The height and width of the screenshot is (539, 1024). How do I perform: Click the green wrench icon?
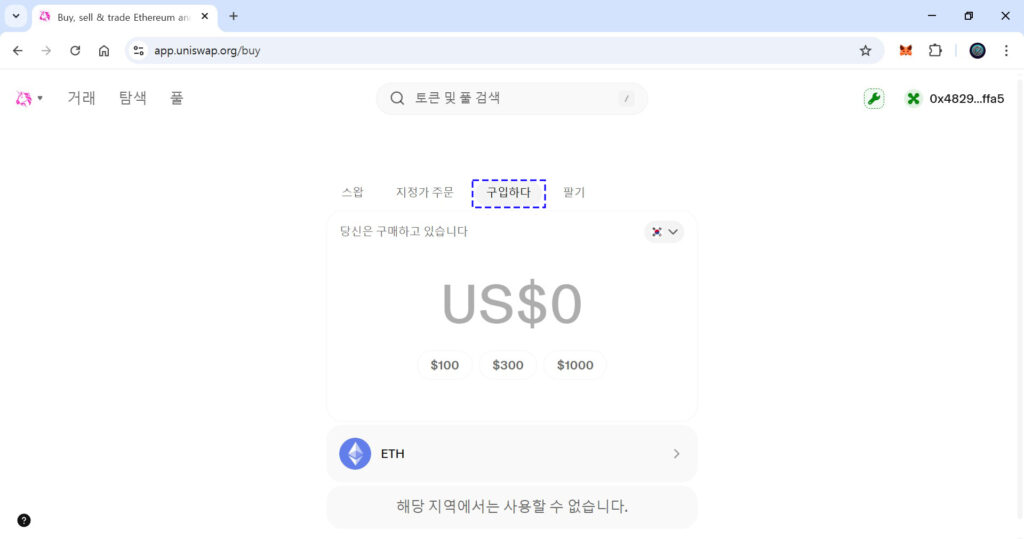tap(874, 98)
